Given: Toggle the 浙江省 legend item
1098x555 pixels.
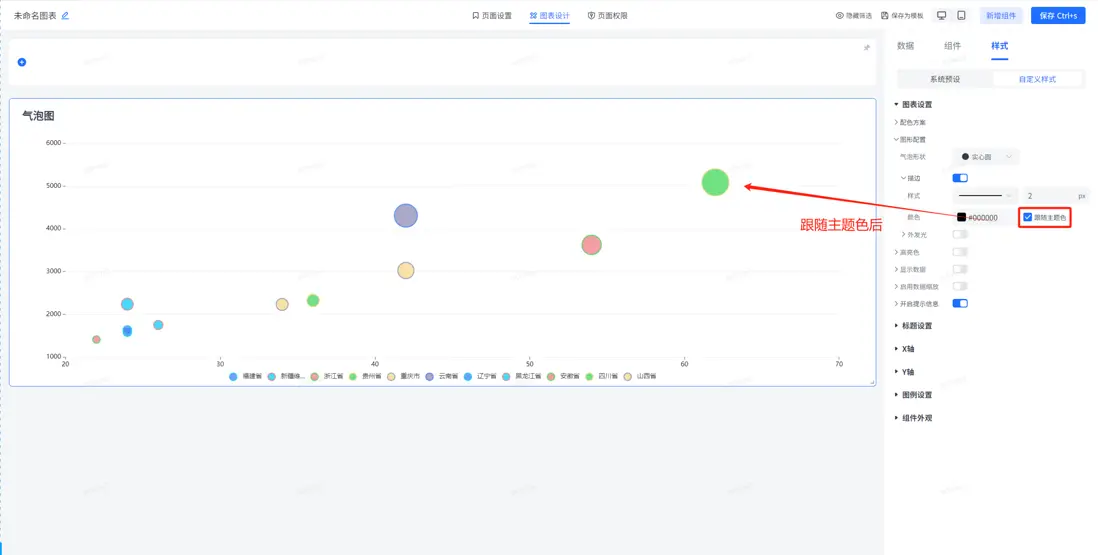Looking at the screenshot, I should [326, 377].
